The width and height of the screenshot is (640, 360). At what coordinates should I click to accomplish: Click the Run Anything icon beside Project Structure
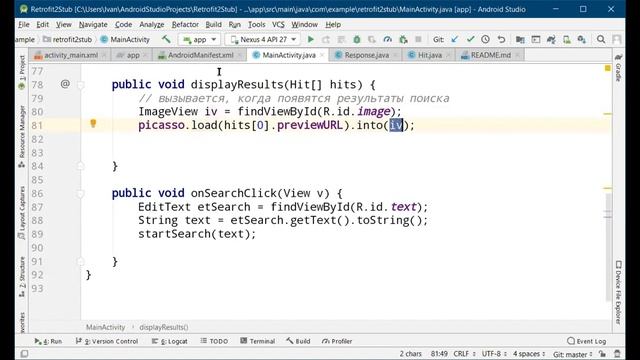pyautogui.click(x=536, y=40)
